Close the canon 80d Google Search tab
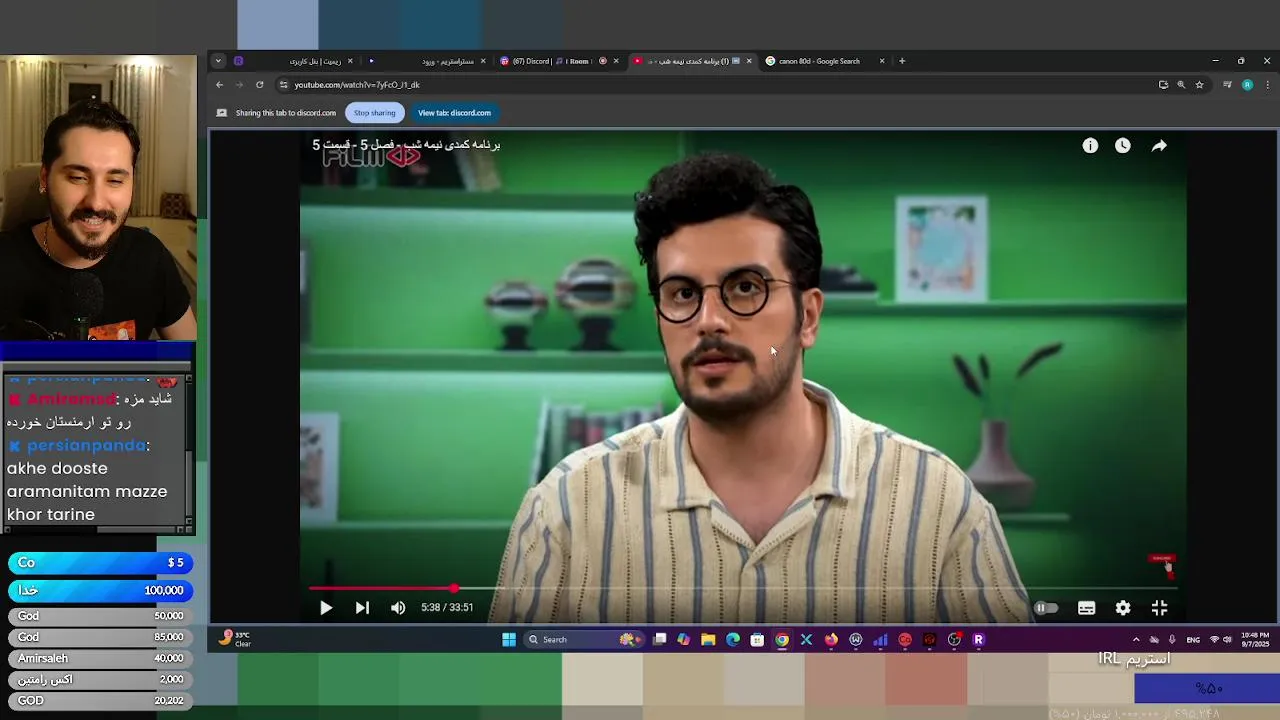The image size is (1280, 720). coord(882,61)
